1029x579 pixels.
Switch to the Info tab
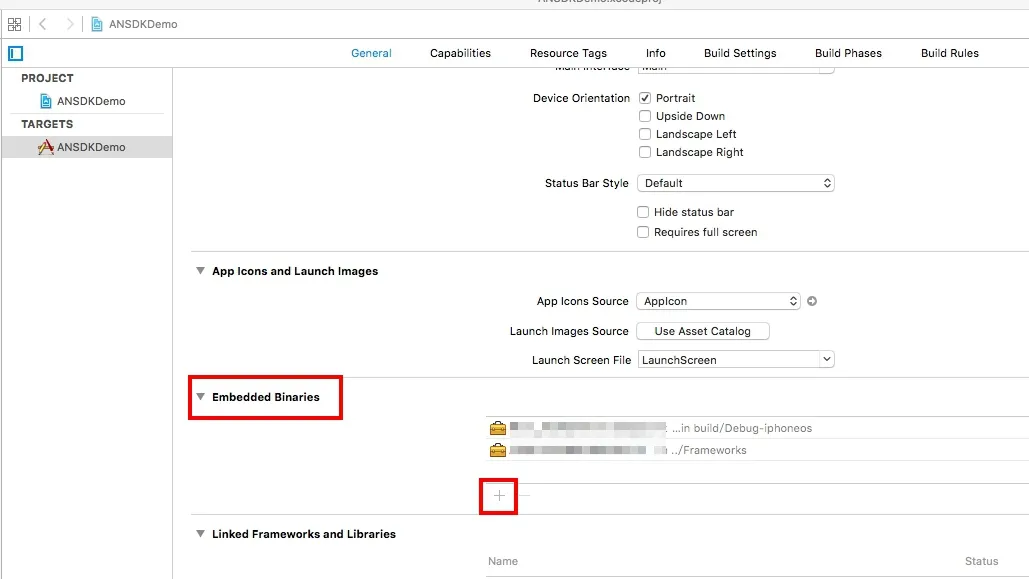[655, 53]
